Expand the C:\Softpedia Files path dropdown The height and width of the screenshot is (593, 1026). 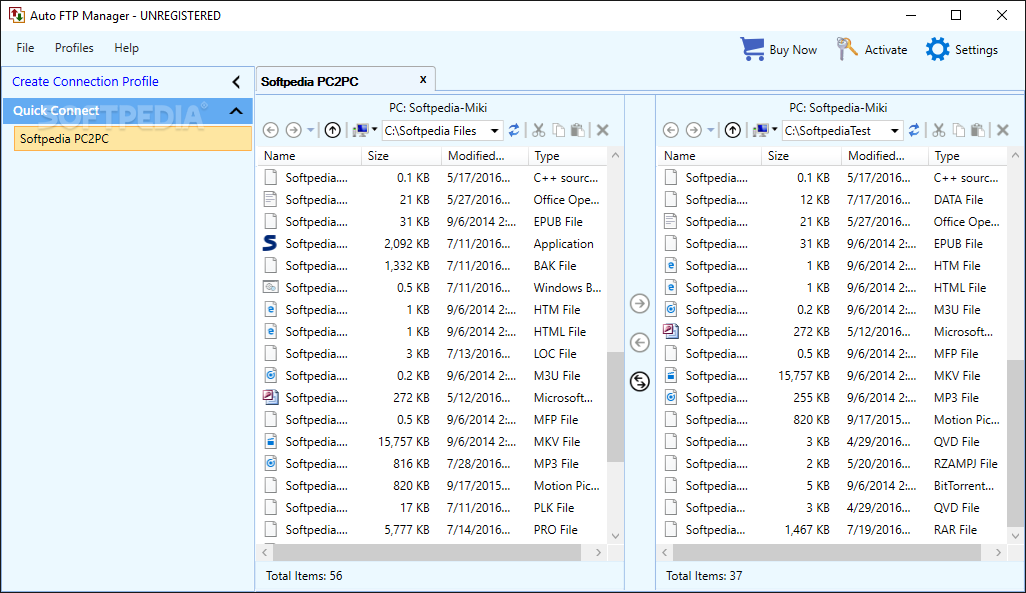point(495,131)
